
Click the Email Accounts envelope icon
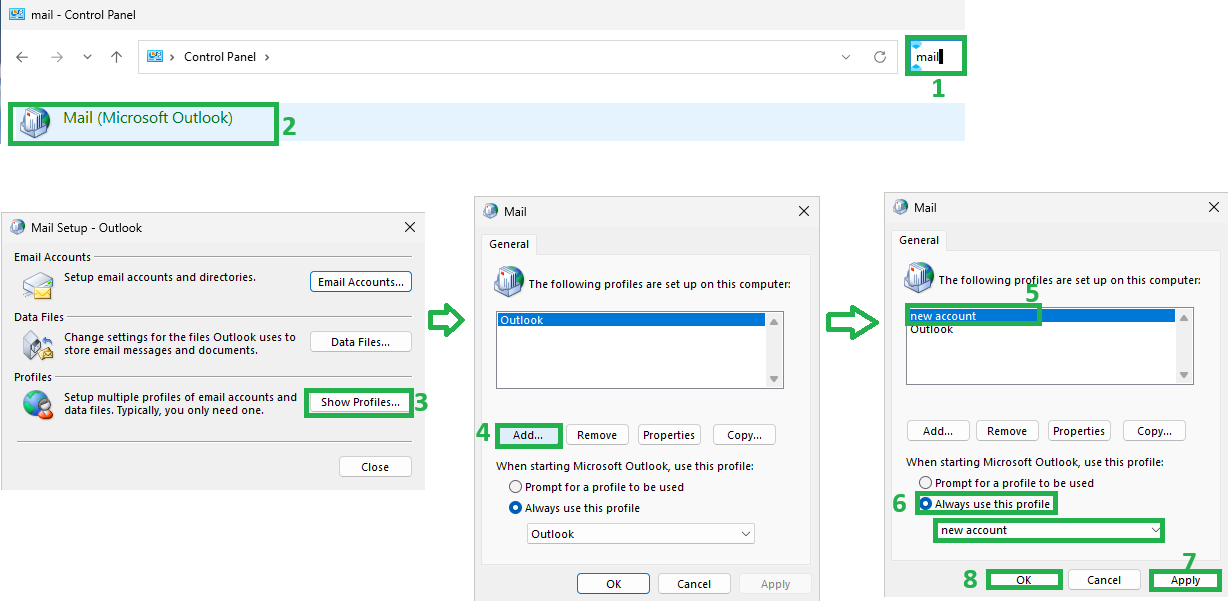point(37,285)
